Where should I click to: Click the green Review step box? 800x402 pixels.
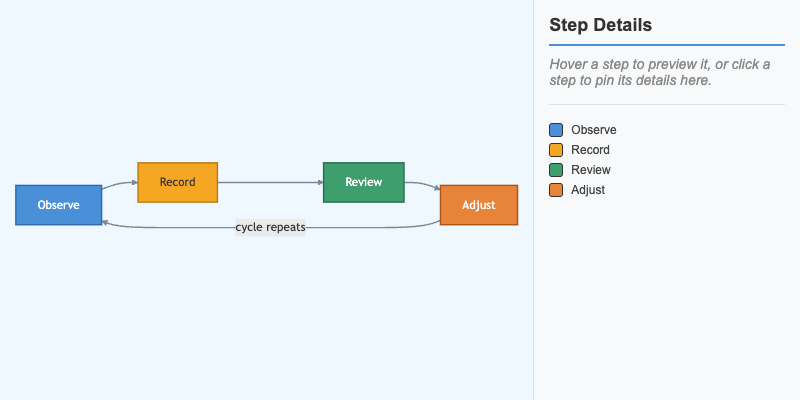364,182
